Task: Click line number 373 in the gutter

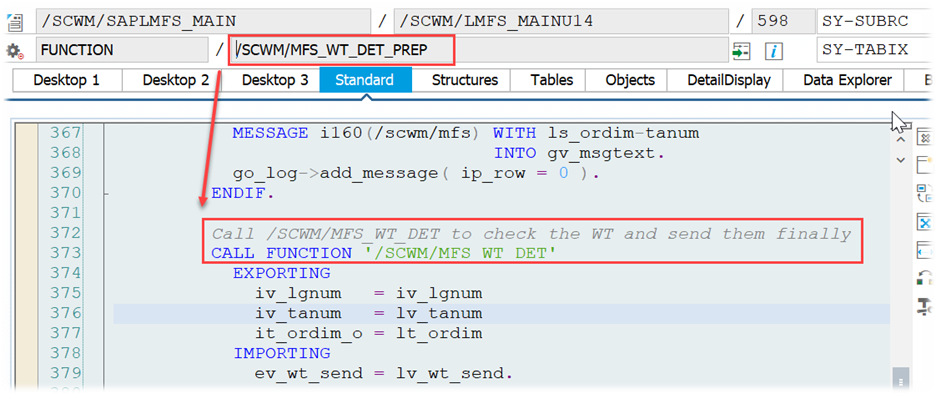Action: 66,253
